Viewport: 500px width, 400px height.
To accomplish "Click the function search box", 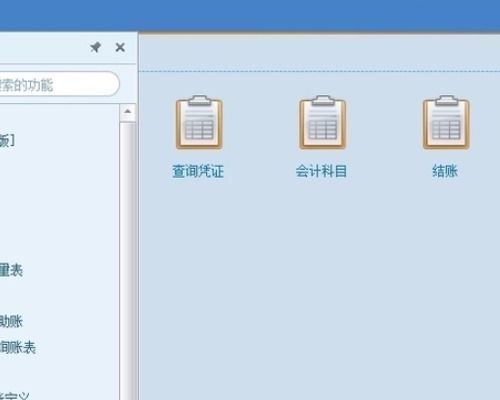I will (58, 84).
